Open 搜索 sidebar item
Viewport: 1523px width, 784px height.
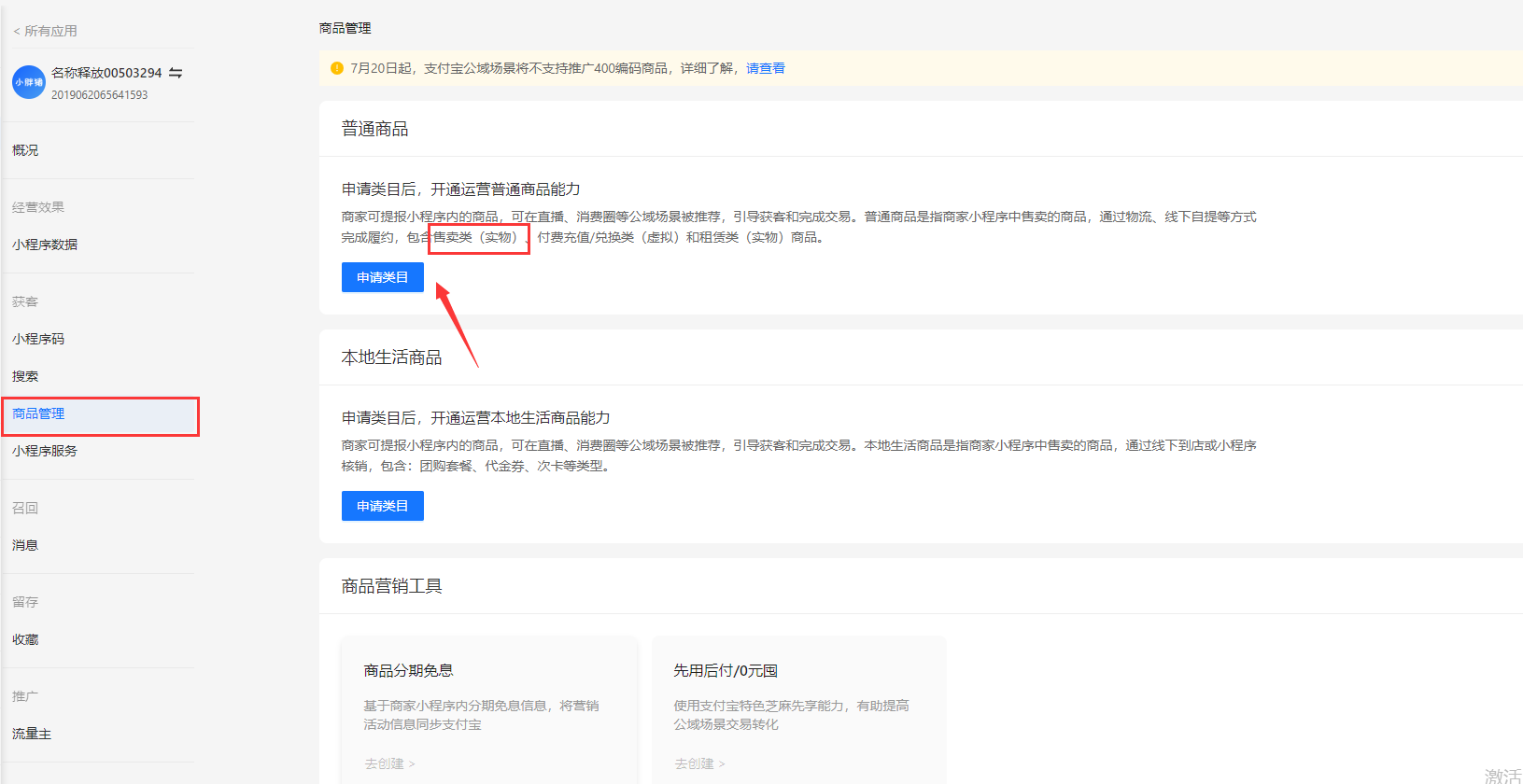[x=25, y=376]
